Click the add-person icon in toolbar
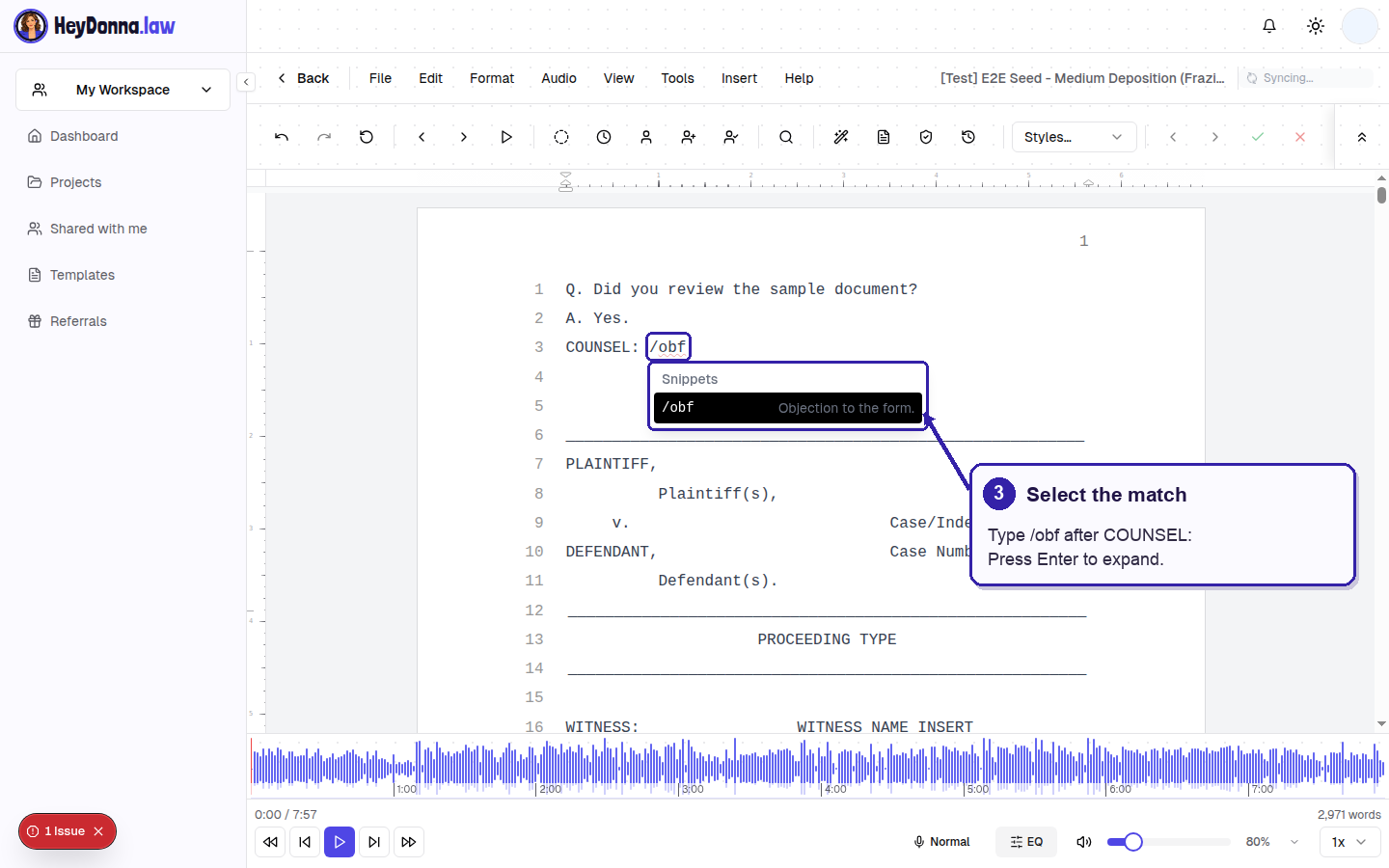The image size is (1389, 868). 689,137
